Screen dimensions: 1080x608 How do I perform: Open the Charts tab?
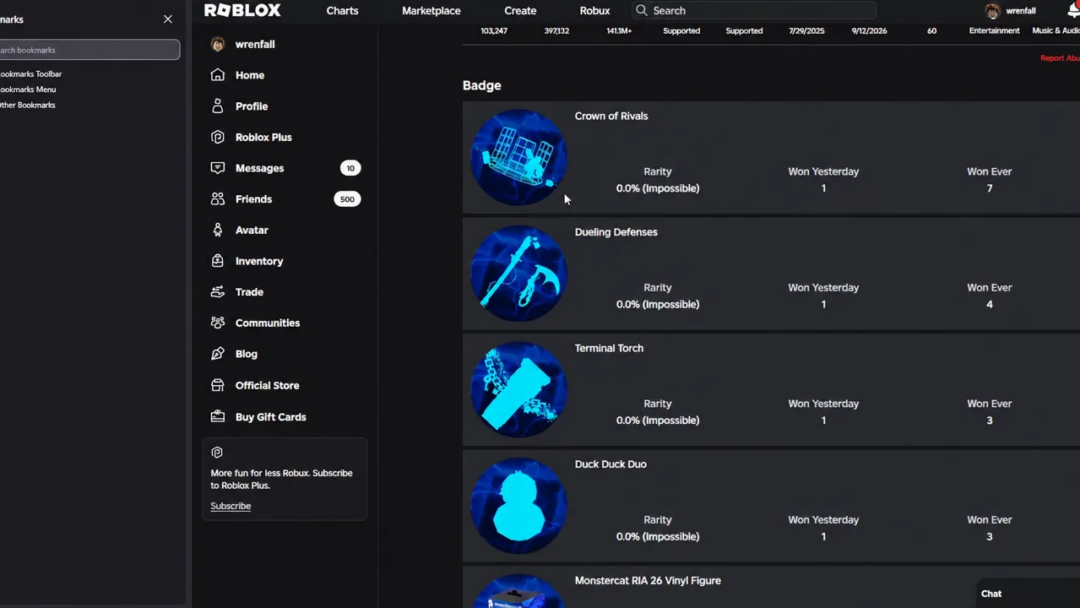(x=342, y=11)
